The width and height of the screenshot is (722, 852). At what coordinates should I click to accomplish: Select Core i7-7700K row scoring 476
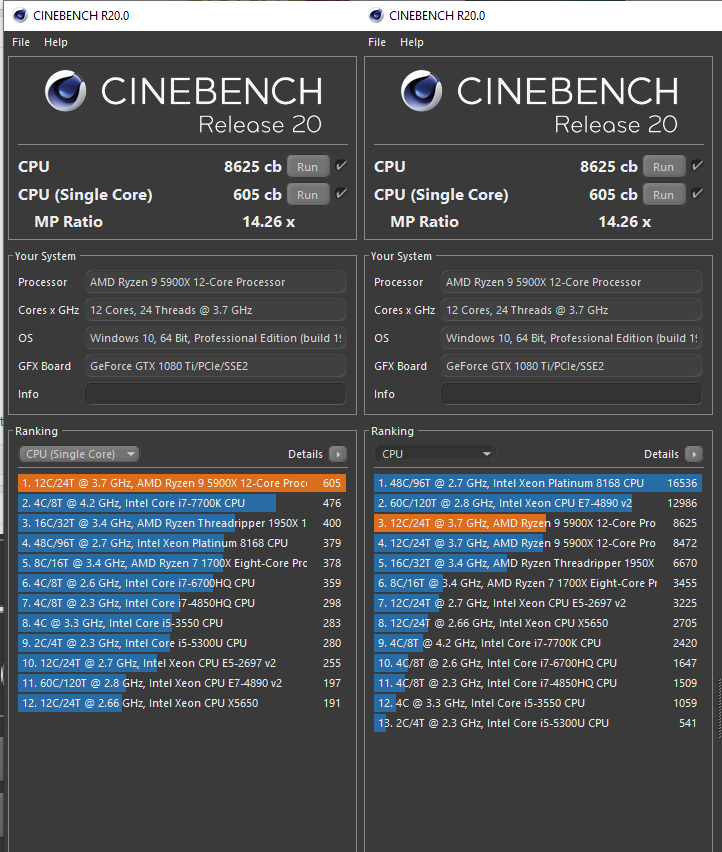tap(182, 503)
